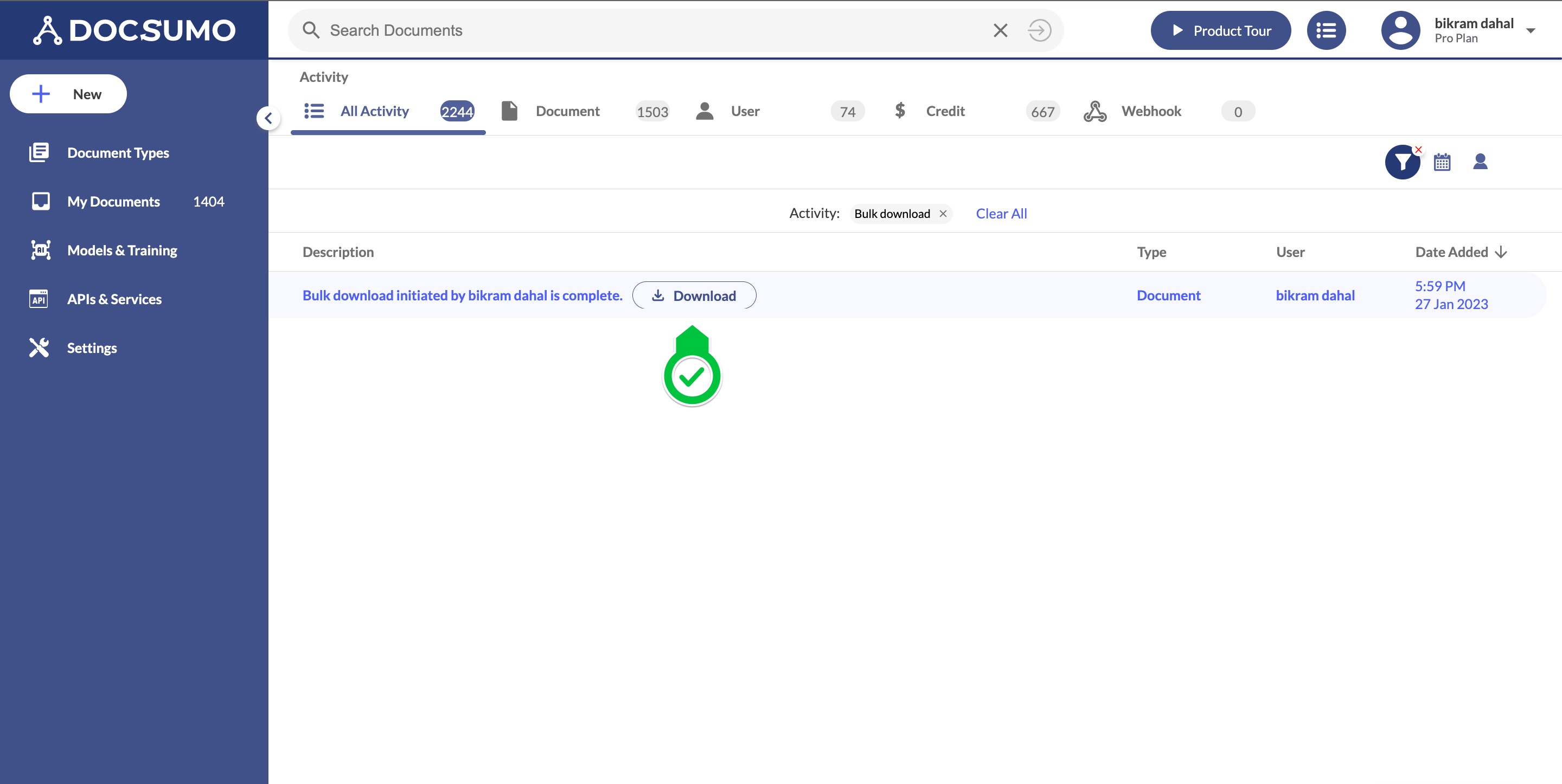Open the date calendar filter
1562x784 pixels.
tap(1442, 162)
